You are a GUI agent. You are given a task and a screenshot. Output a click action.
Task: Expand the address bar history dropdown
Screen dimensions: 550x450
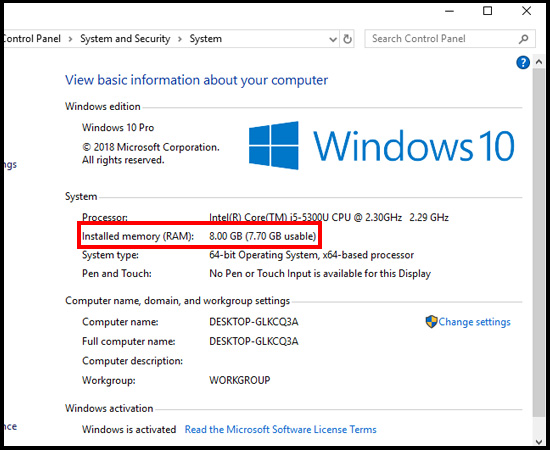tap(333, 39)
